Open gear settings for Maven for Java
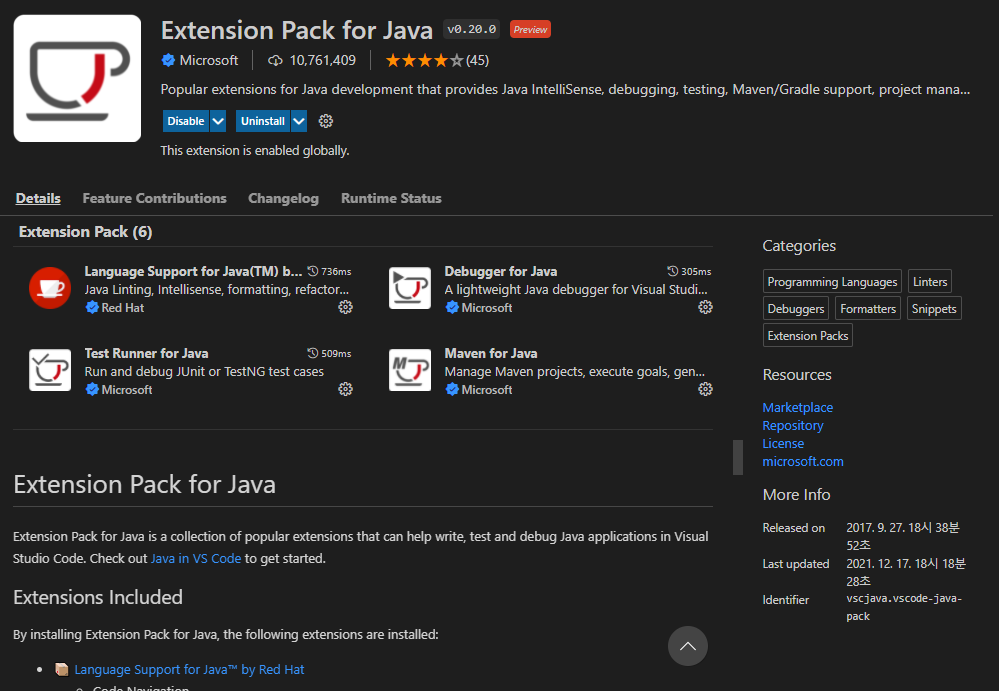The height and width of the screenshot is (691, 999). tap(705, 389)
